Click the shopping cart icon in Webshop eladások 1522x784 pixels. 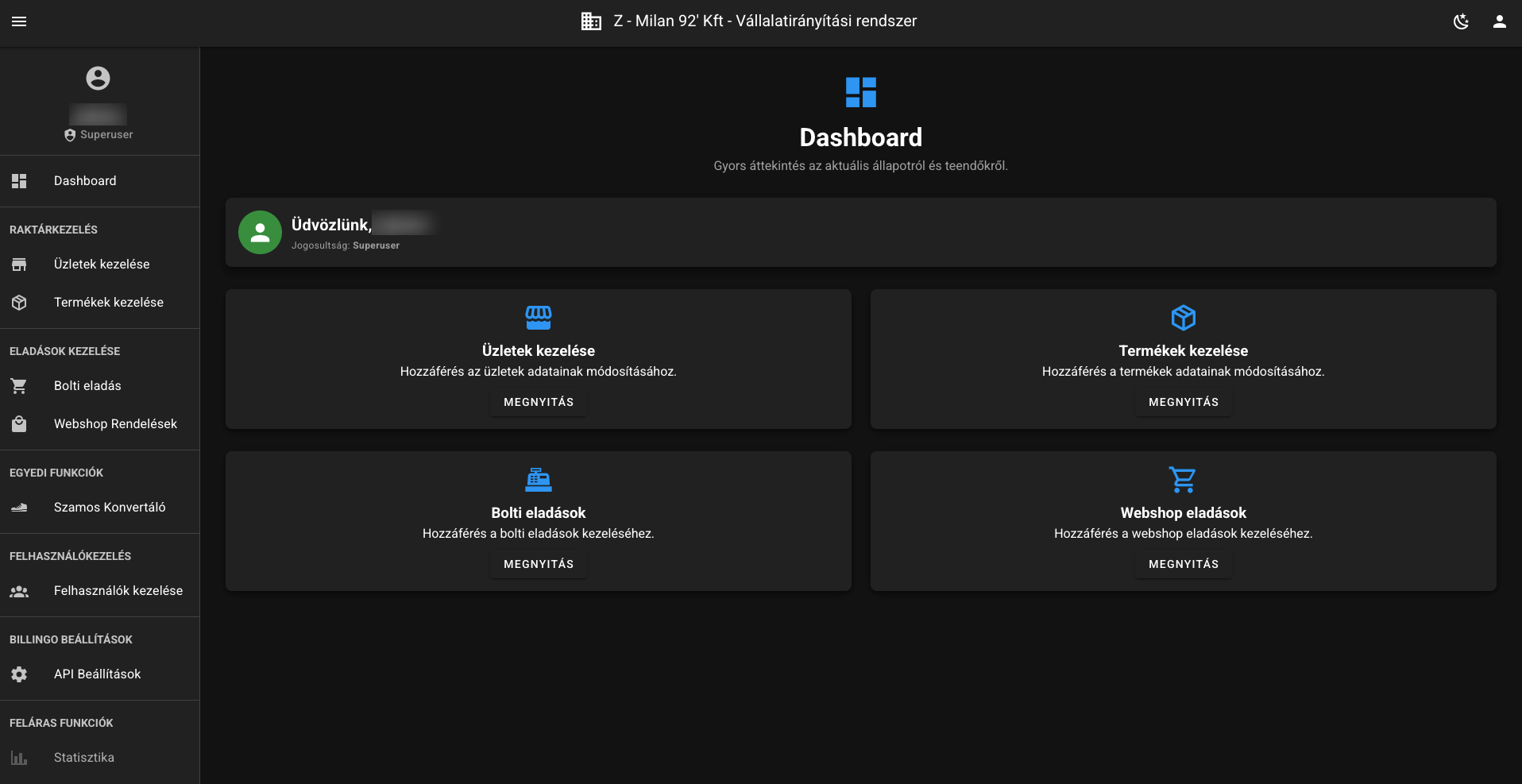[x=1182, y=480]
